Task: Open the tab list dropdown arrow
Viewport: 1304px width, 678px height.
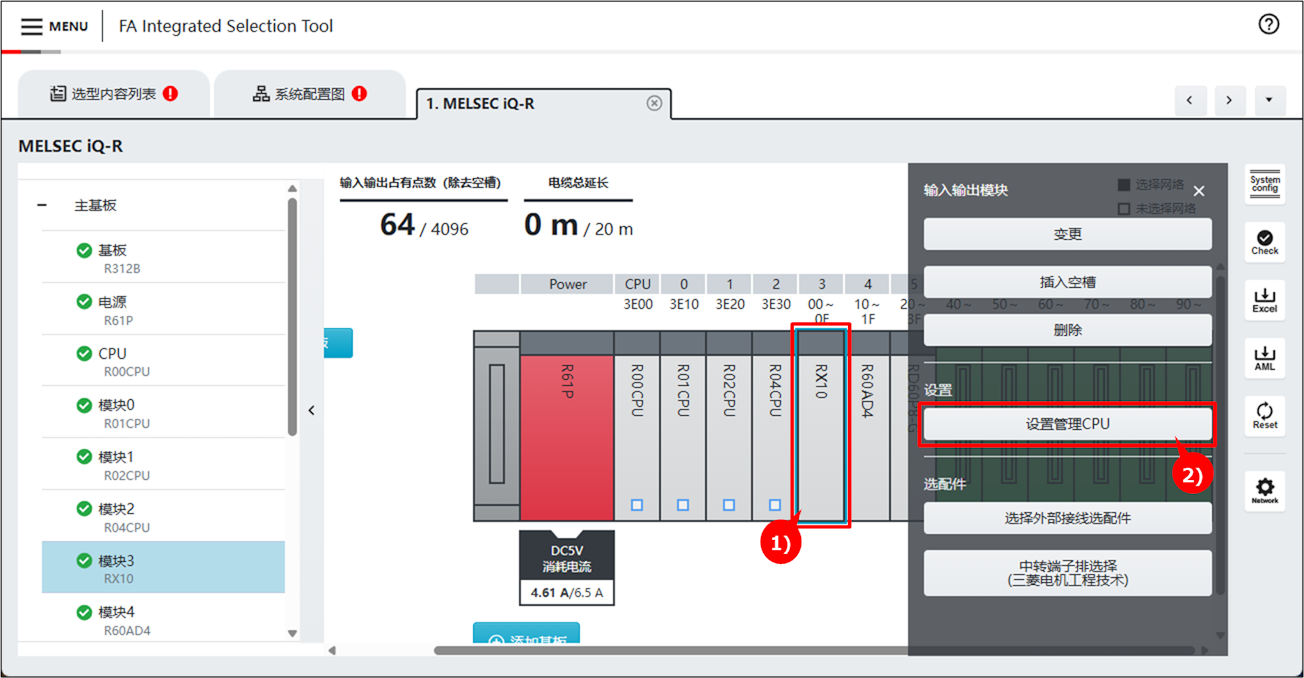Action: point(1268,100)
